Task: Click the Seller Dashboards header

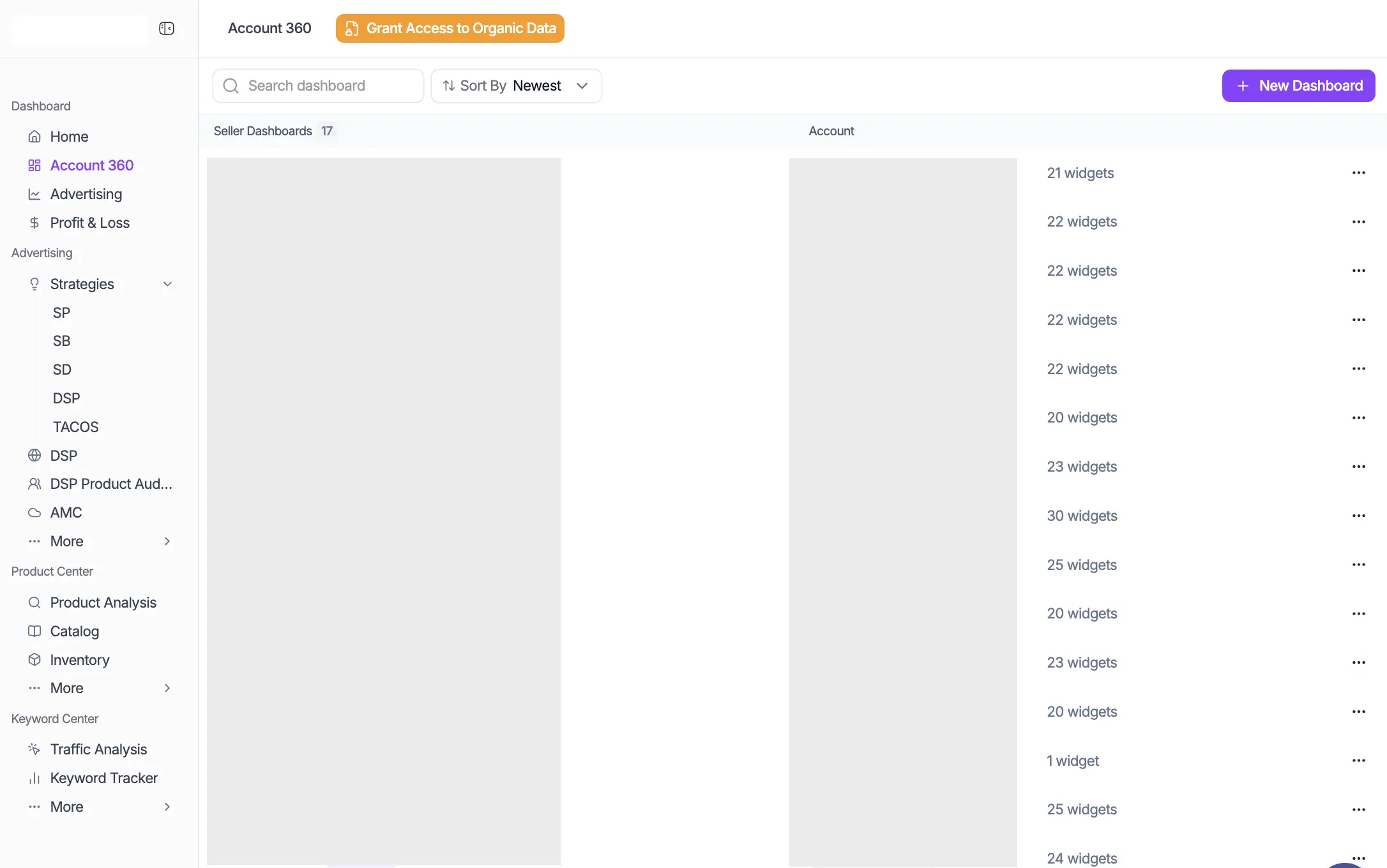Action: tap(262, 131)
